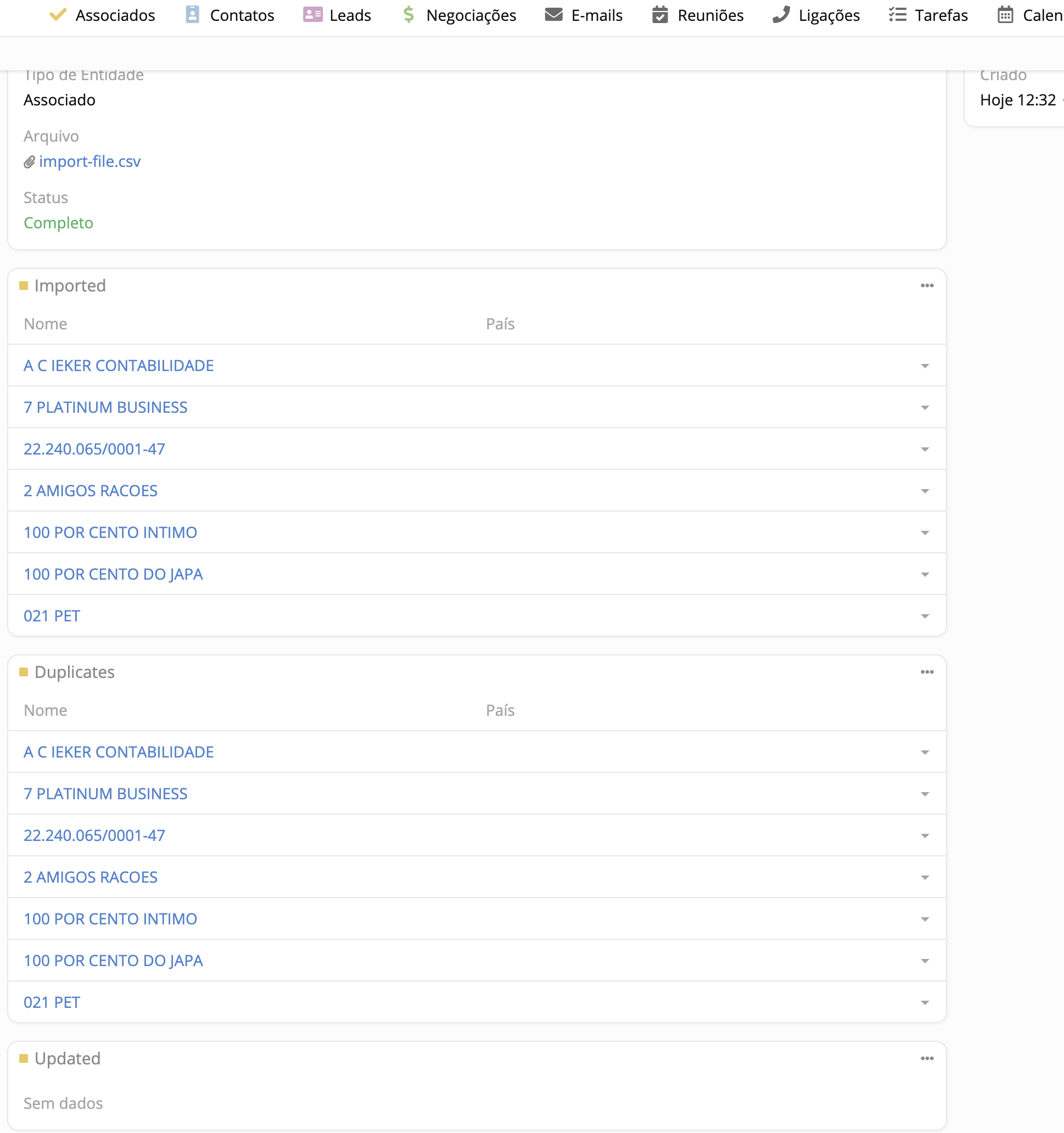Open the Duplicates panel three-dot menu
This screenshot has height=1133, width=1064.
[x=927, y=672]
